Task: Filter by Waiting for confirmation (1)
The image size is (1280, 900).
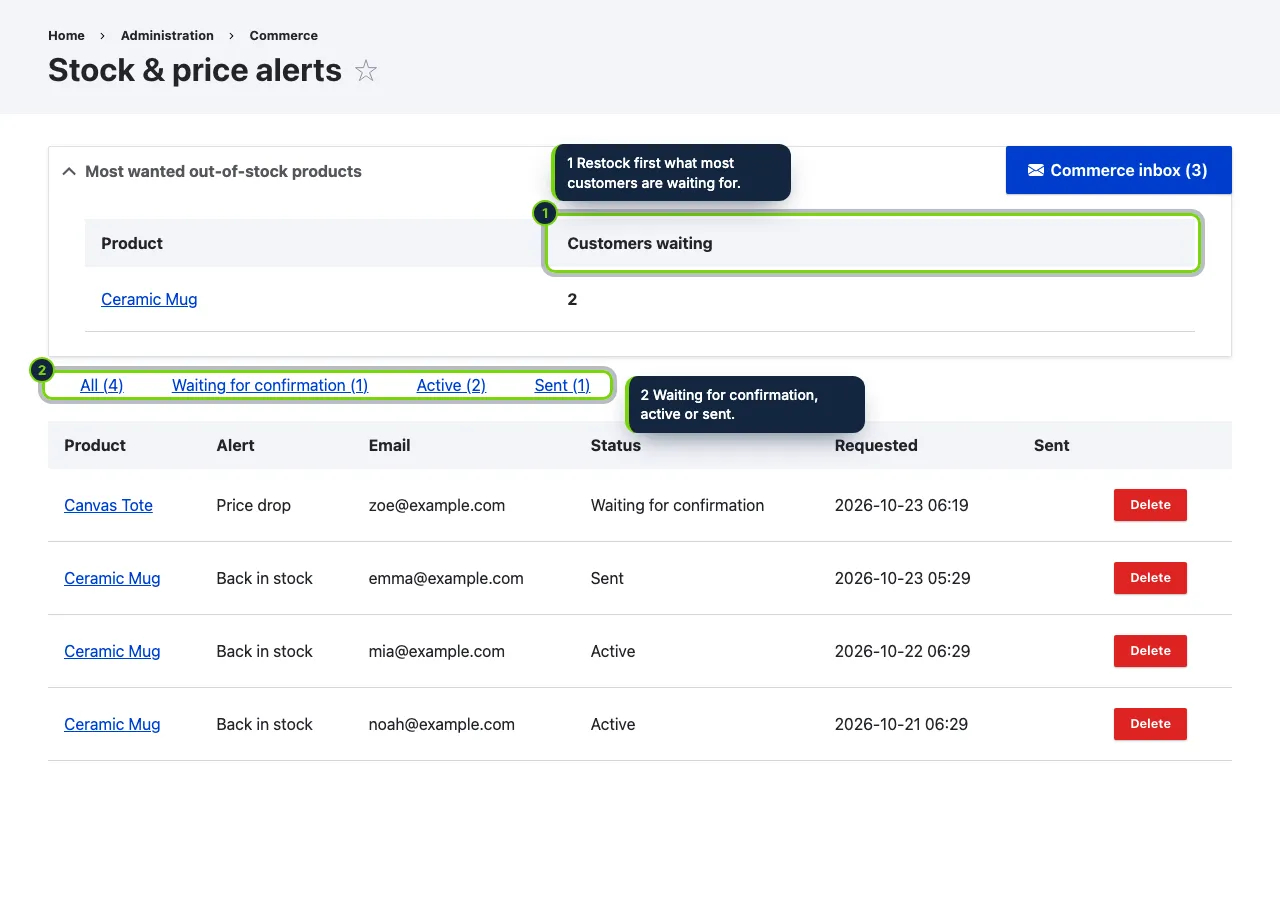Action: (270, 385)
